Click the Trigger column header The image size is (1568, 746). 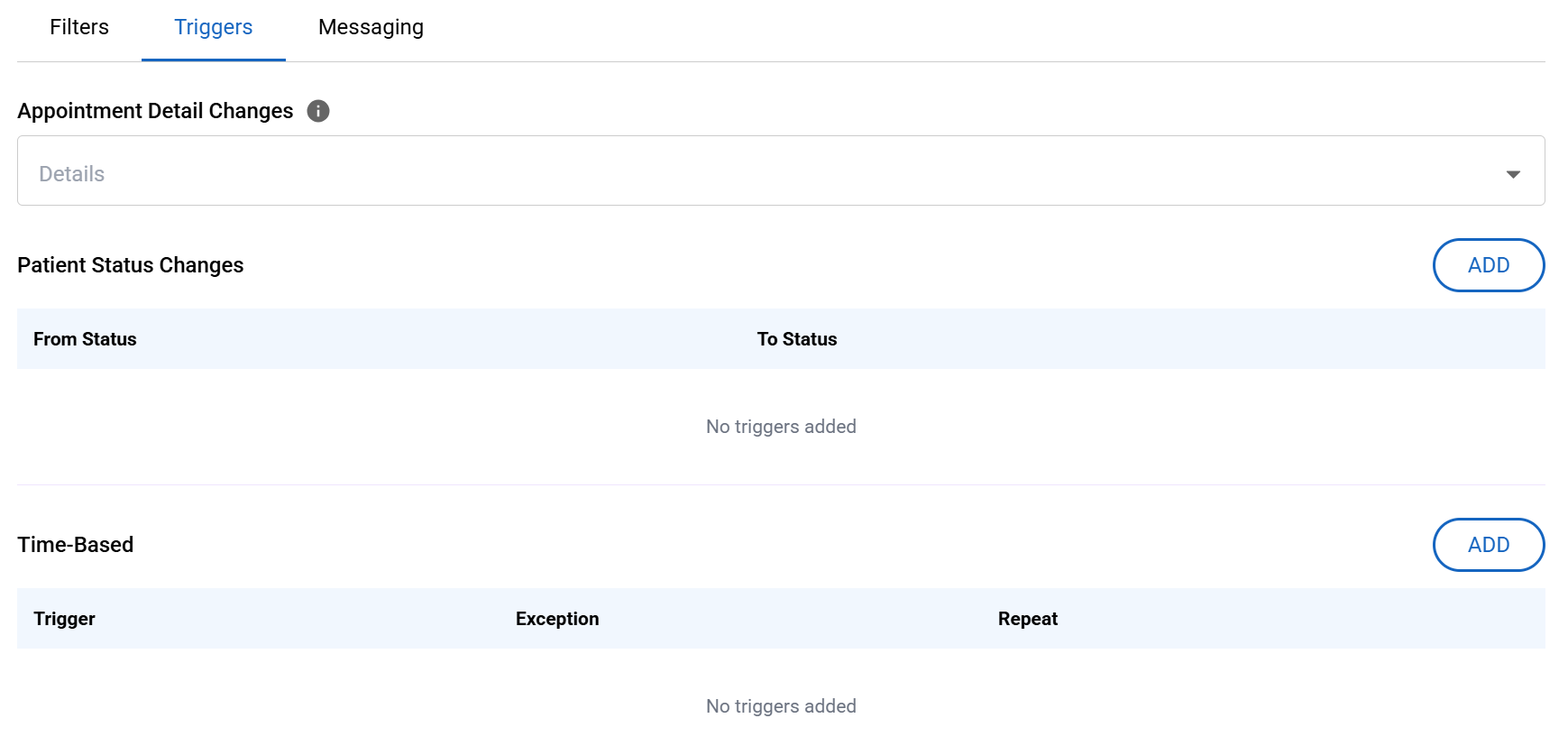click(64, 619)
